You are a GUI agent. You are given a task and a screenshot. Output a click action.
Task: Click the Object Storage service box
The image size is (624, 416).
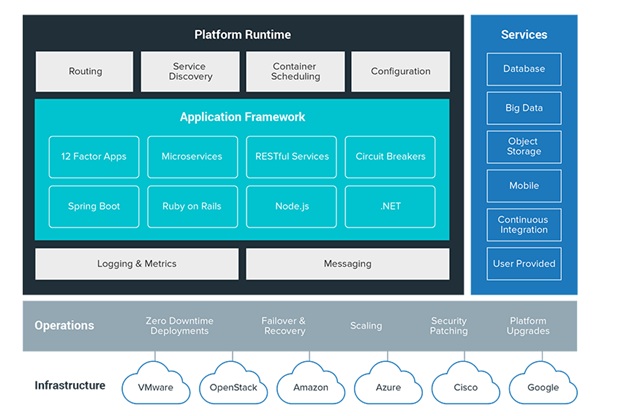524,147
